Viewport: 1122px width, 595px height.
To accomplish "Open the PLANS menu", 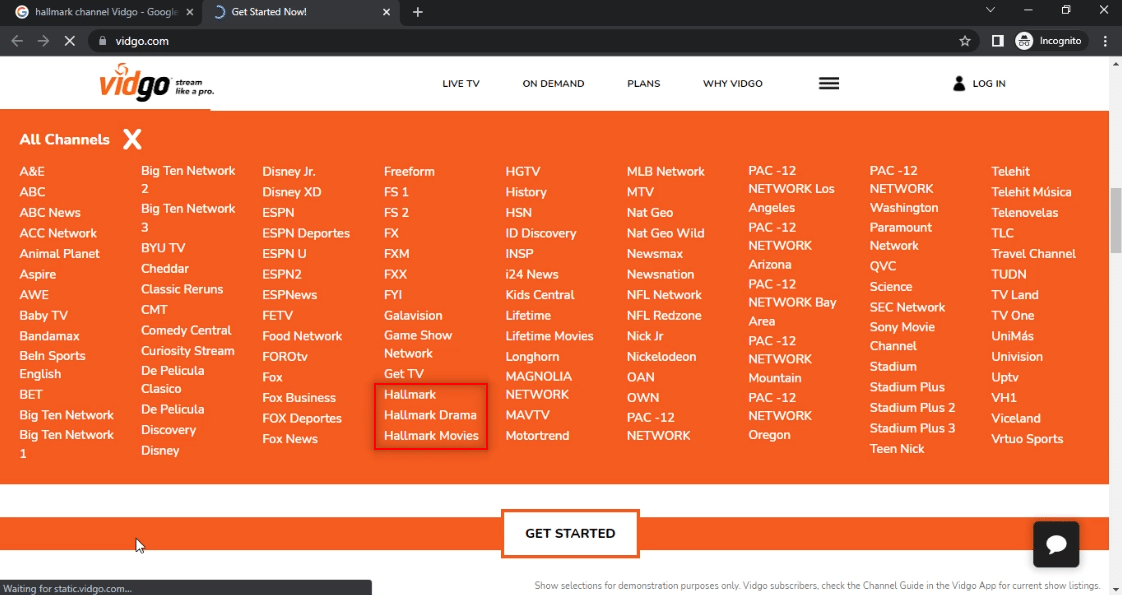I will pyautogui.click(x=643, y=84).
